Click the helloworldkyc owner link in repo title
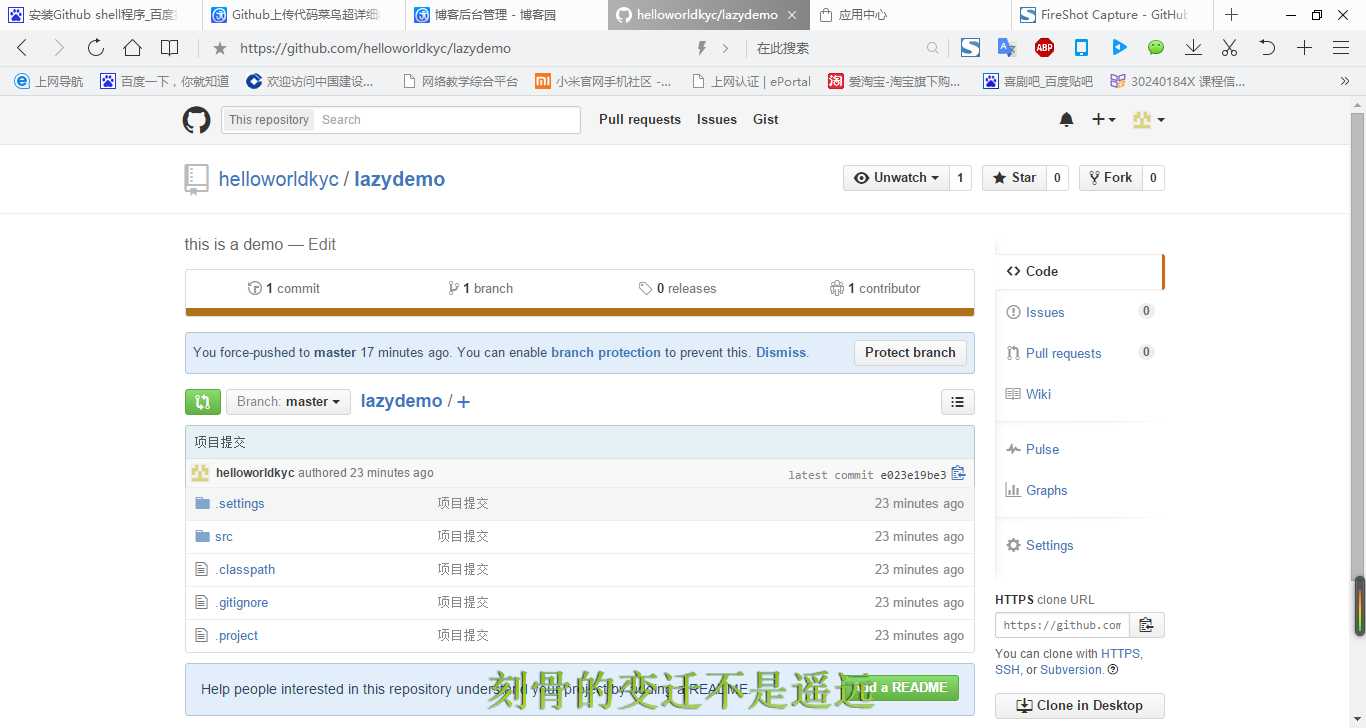 point(279,180)
